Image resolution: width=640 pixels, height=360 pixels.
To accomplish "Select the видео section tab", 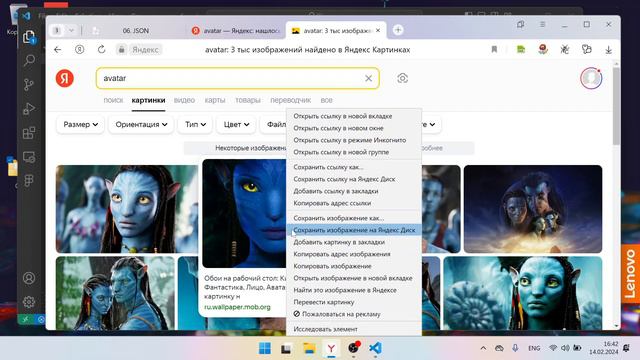I will 184,100.
